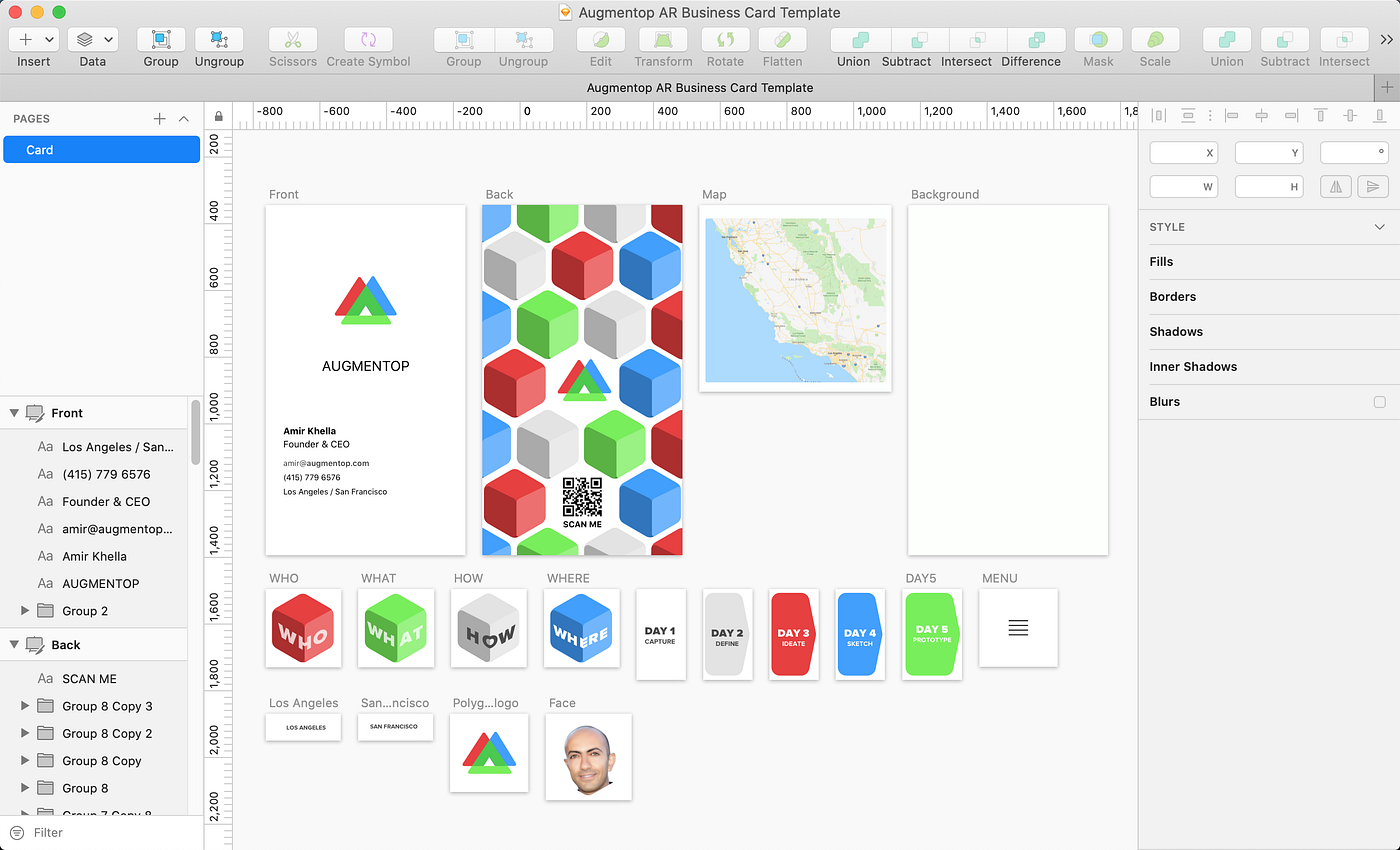1400x850 pixels.
Task: Click the Y position field
Action: [x=1269, y=153]
